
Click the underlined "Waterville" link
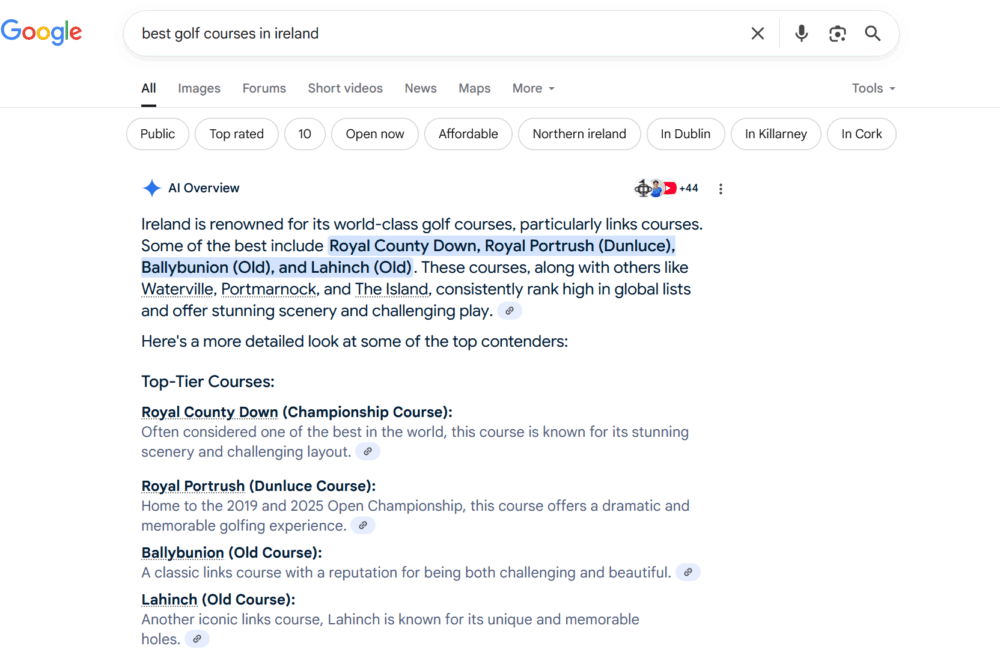tap(177, 289)
